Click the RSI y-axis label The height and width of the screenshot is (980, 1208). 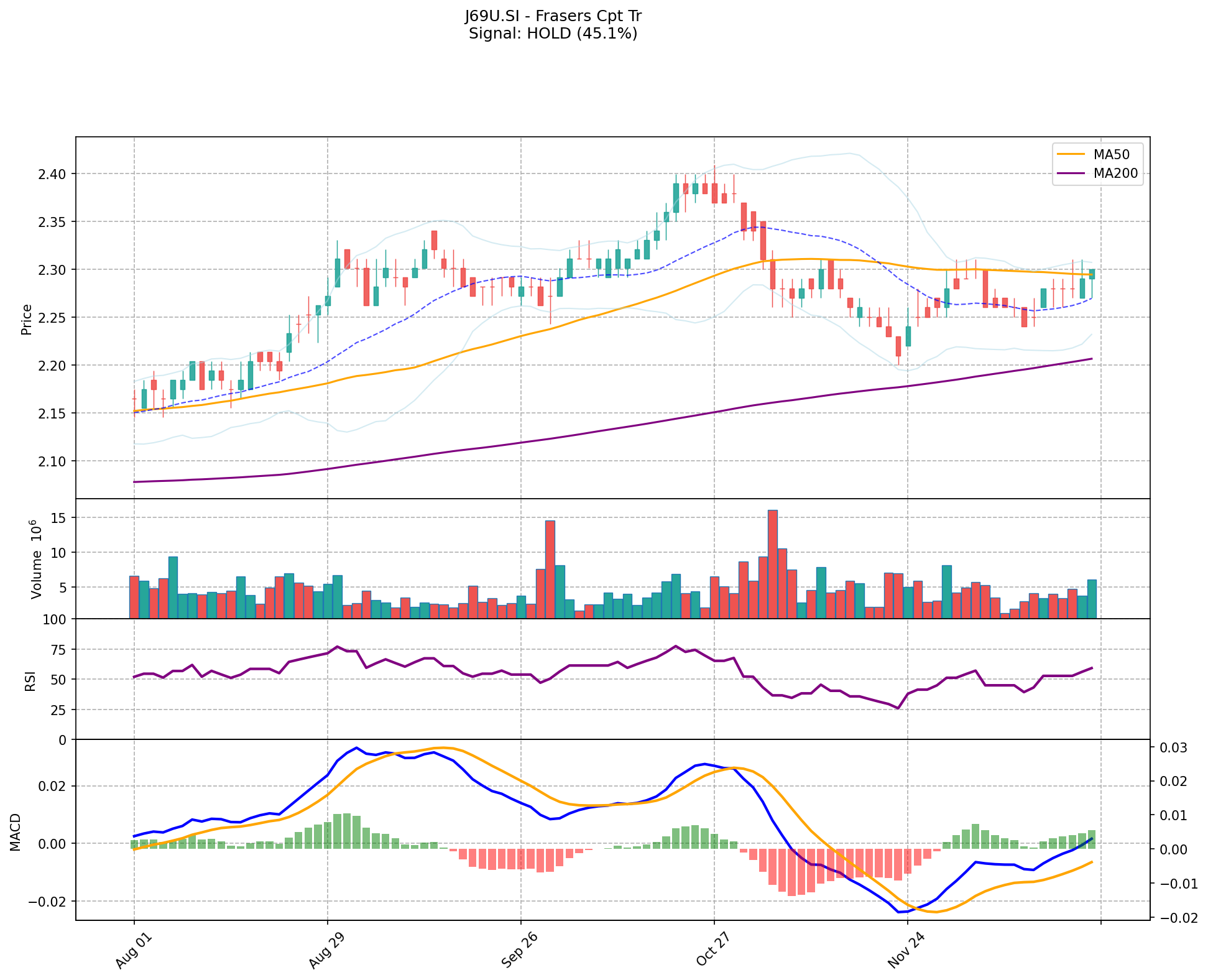[30, 681]
